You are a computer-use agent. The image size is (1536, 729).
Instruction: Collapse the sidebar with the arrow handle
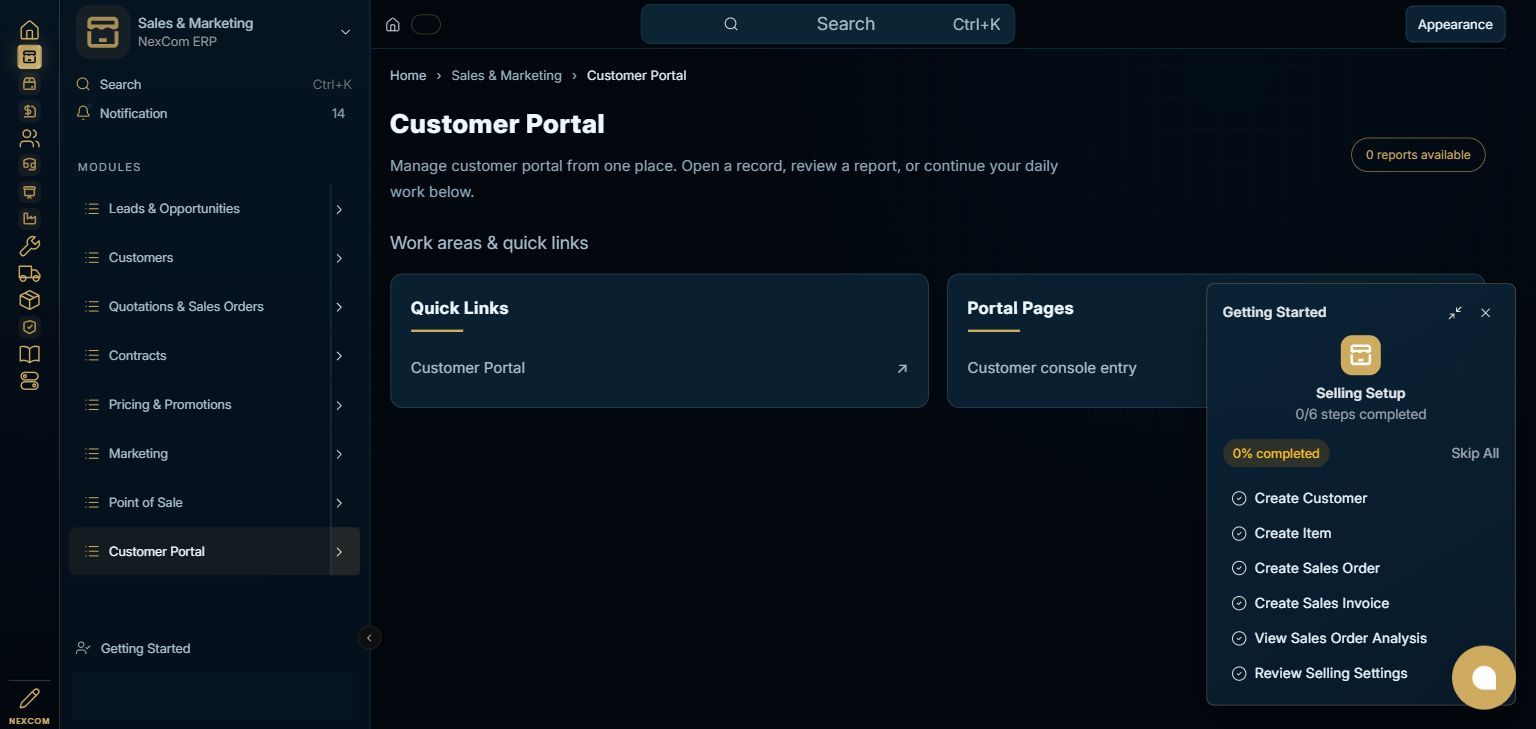pos(369,637)
